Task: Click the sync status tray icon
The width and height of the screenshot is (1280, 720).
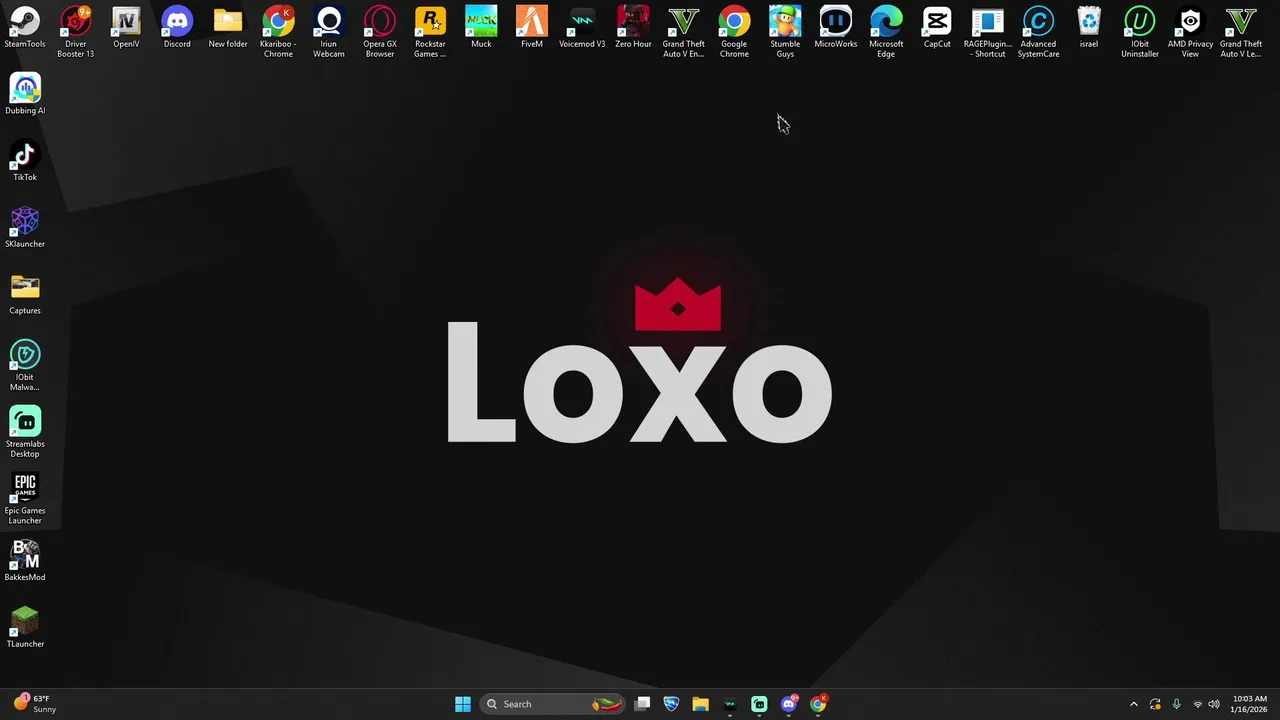Action: 1155,704
